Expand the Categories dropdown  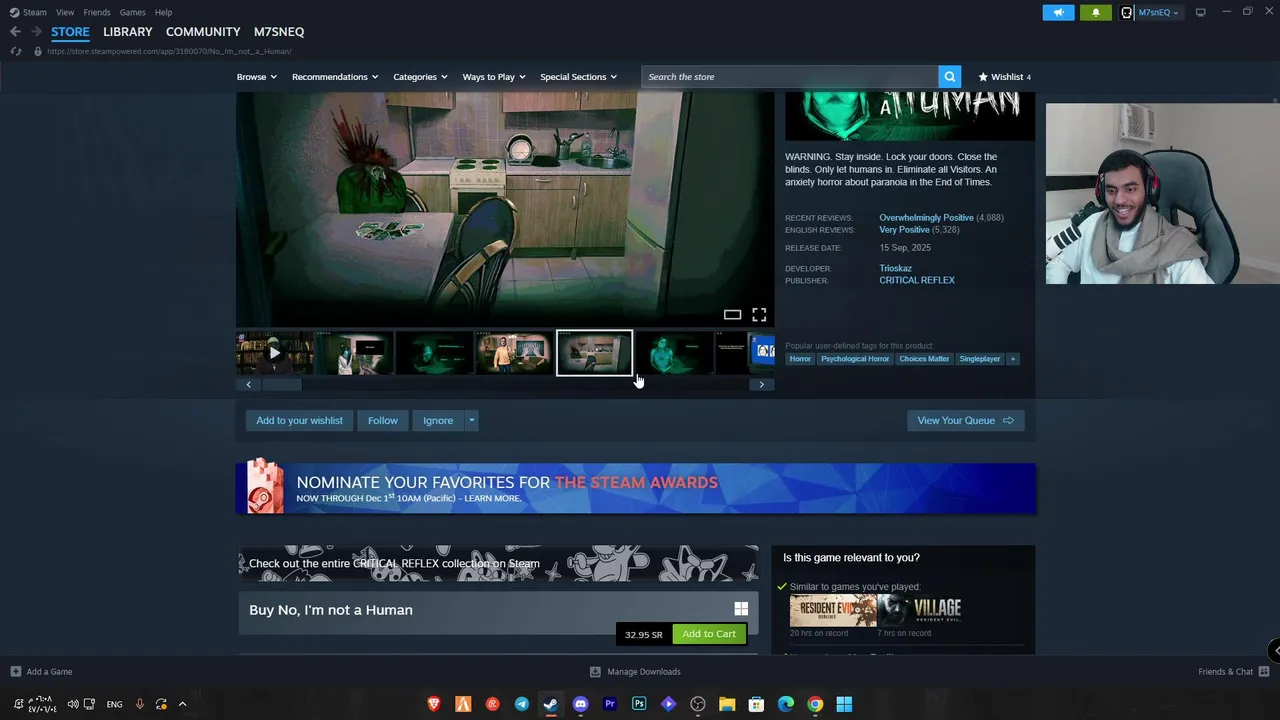tap(420, 77)
